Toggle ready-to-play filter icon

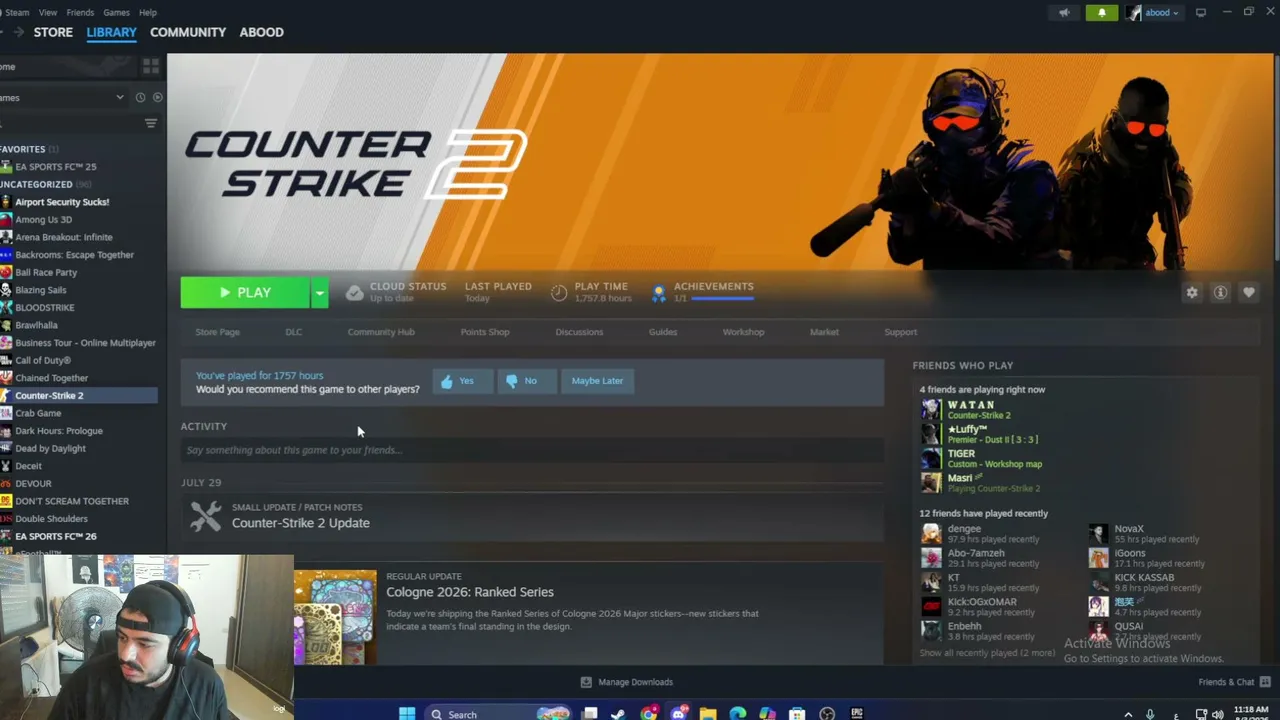157,97
